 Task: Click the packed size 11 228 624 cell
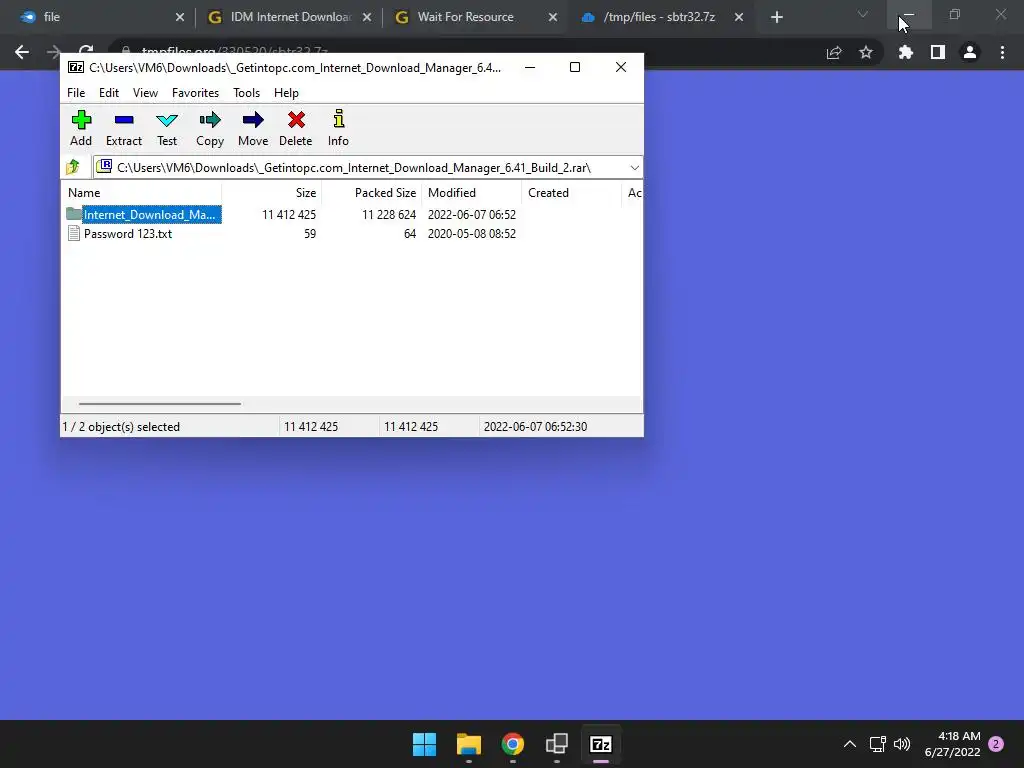click(x=389, y=214)
